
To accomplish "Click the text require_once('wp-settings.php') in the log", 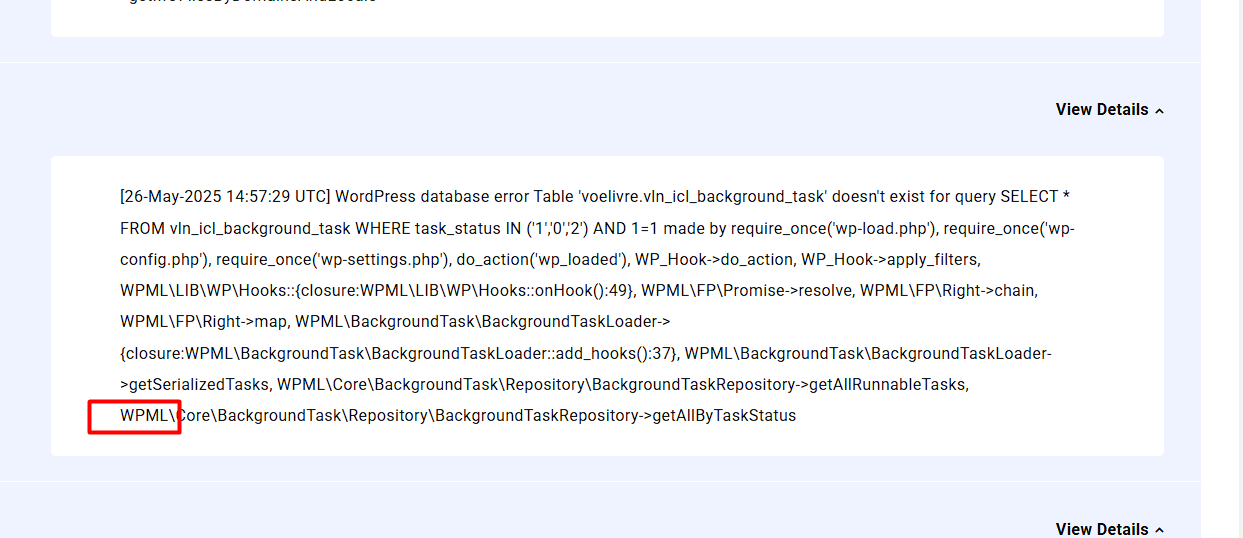I will (334, 260).
